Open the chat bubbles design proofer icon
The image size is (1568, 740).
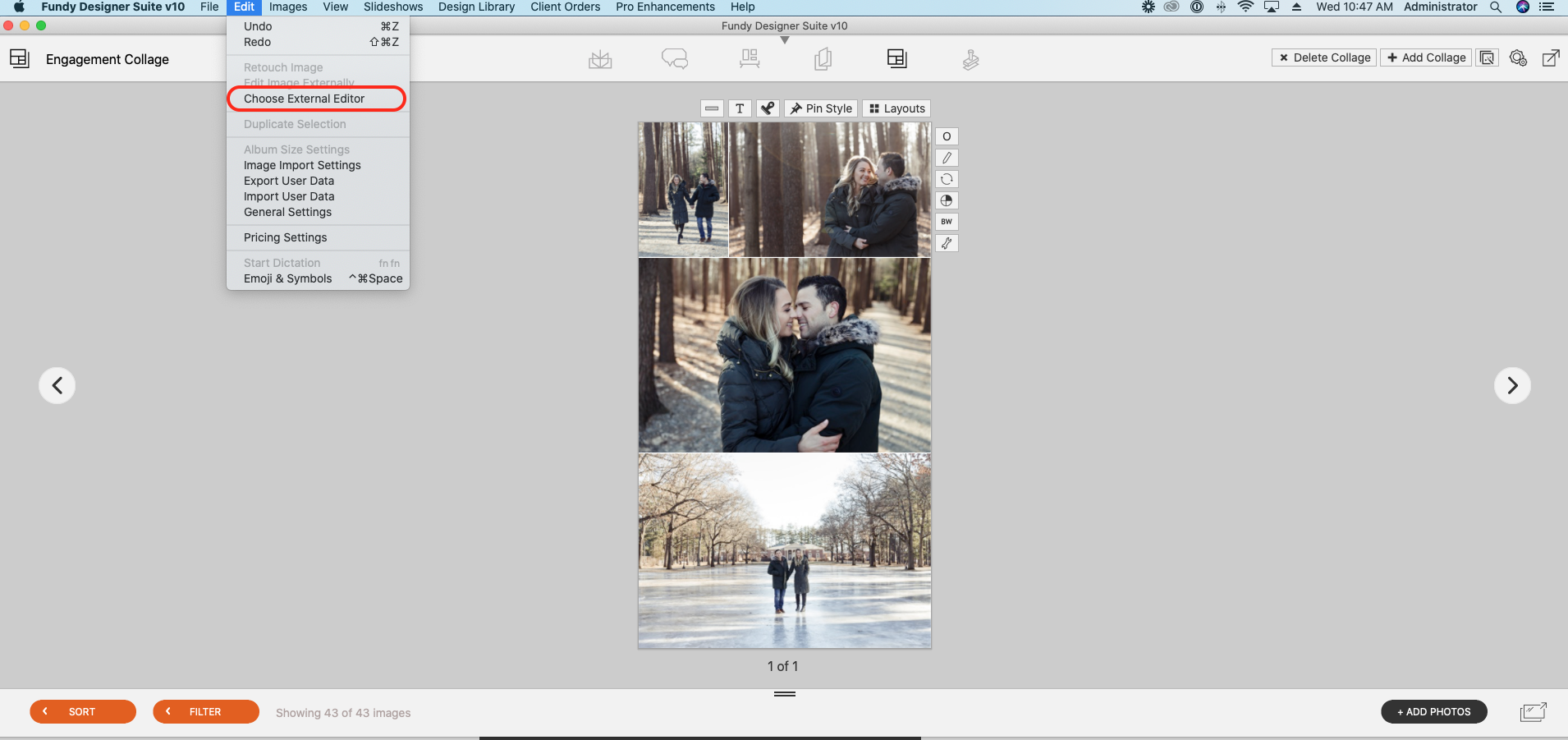click(x=675, y=59)
